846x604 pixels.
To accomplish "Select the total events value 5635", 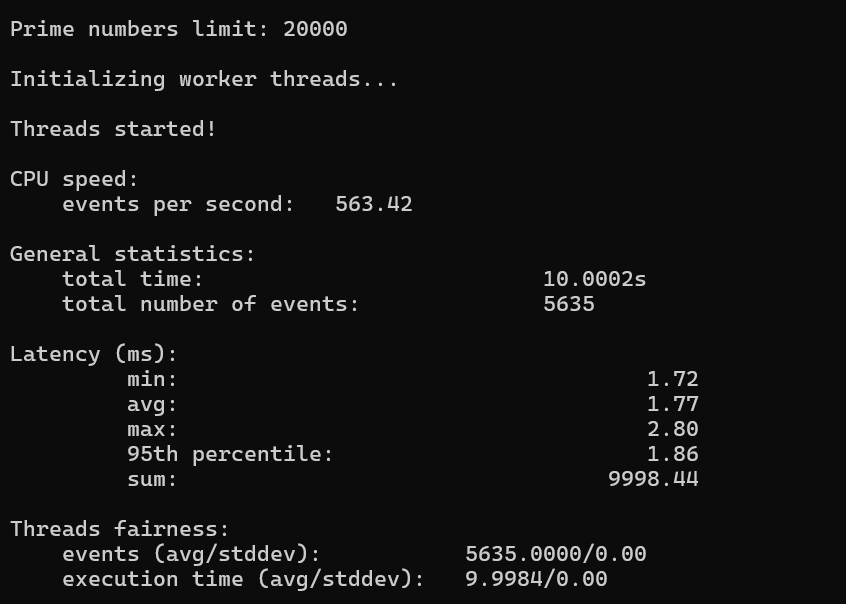I will [569, 304].
